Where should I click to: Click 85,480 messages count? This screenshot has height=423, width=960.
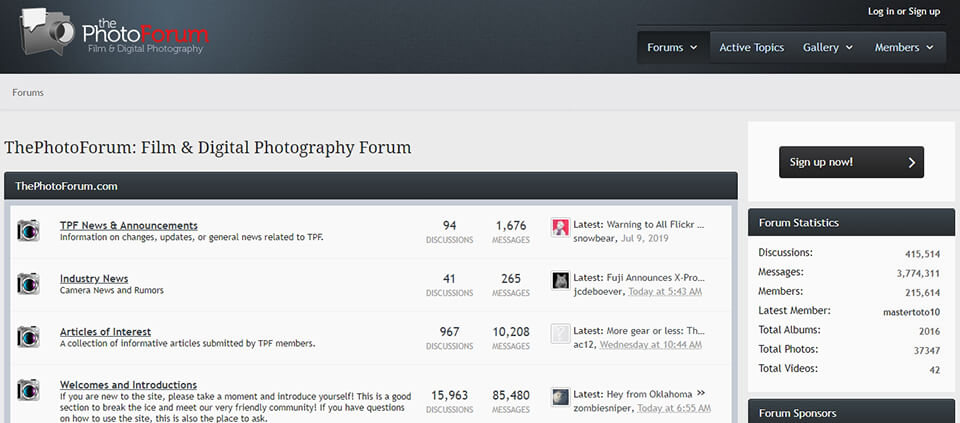click(x=511, y=395)
